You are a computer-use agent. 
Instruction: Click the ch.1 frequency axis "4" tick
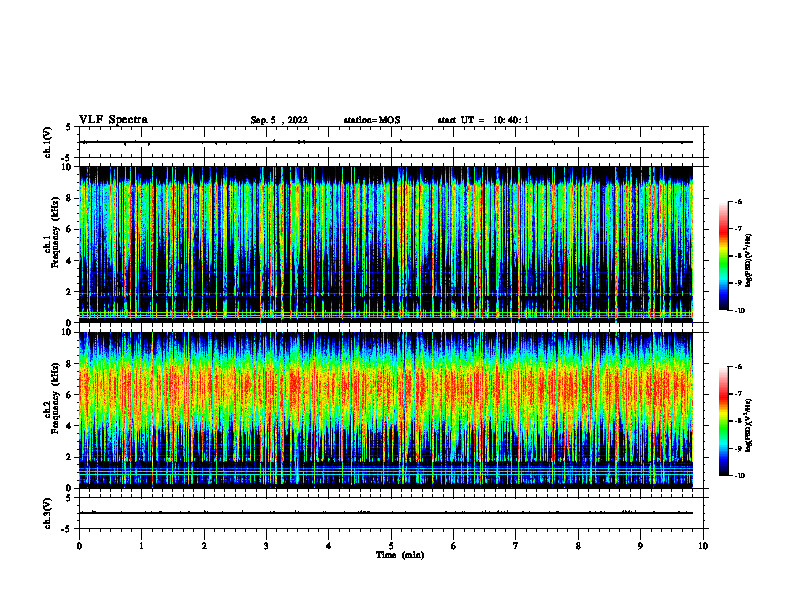point(69,261)
